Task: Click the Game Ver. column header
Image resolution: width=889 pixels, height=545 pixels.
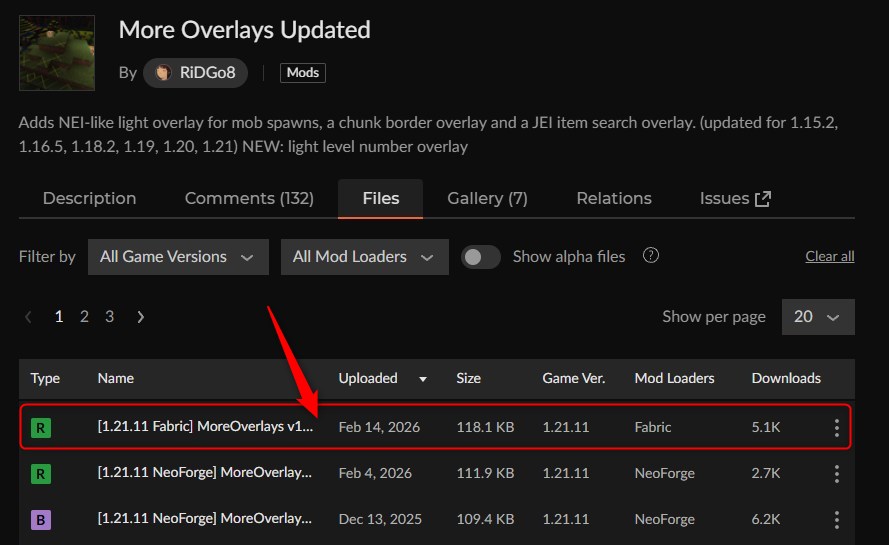Action: tap(573, 378)
